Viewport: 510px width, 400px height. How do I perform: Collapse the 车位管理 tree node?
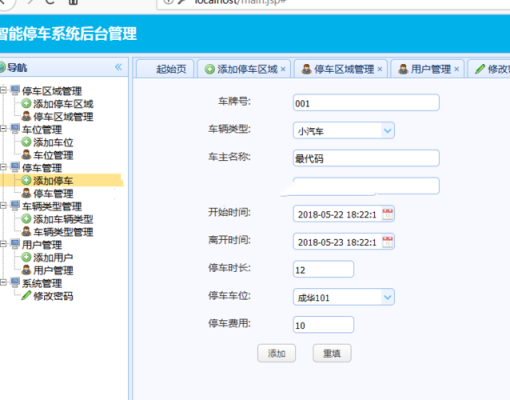[x=3, y=128]
